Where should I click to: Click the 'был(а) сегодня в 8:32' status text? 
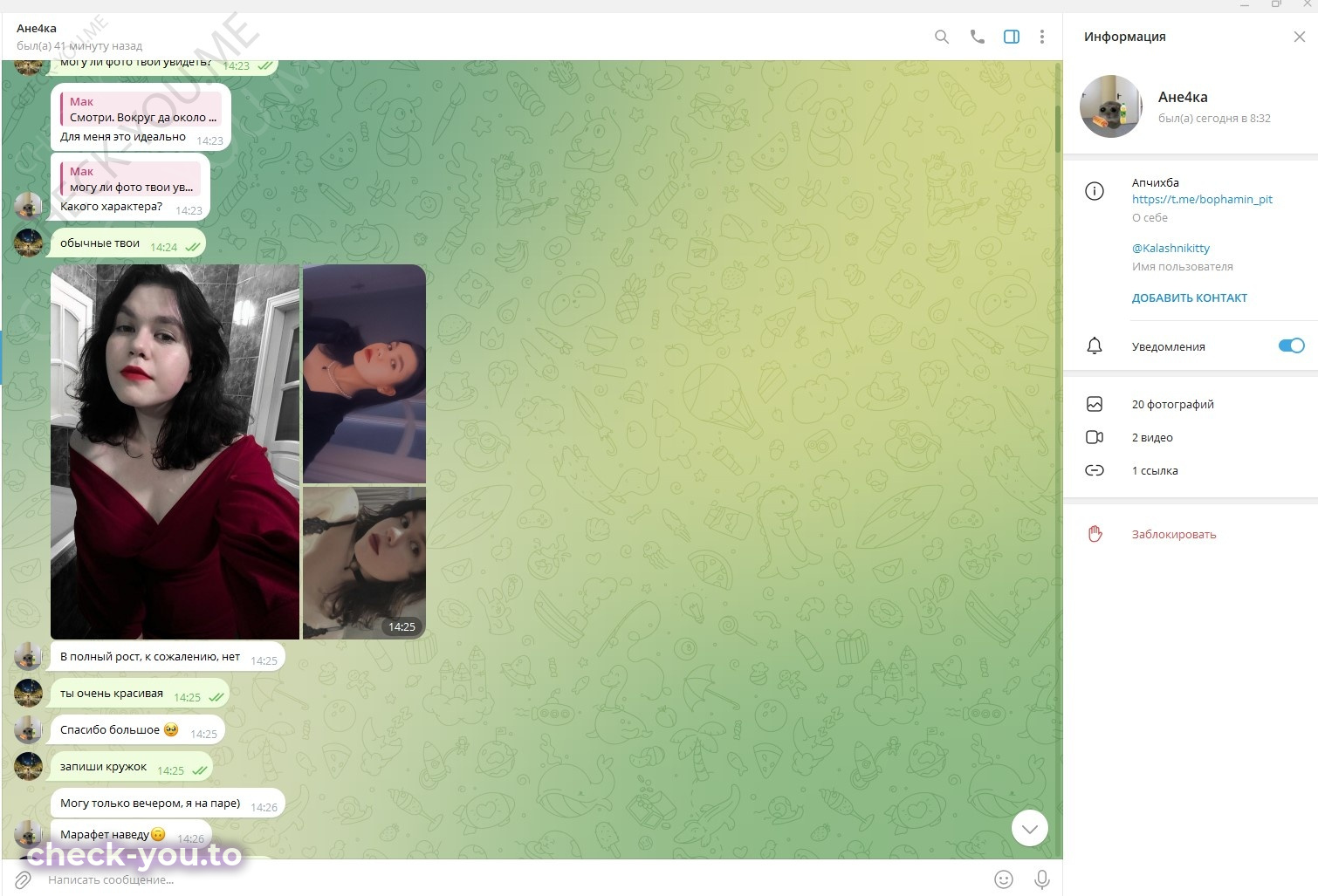1214,119
